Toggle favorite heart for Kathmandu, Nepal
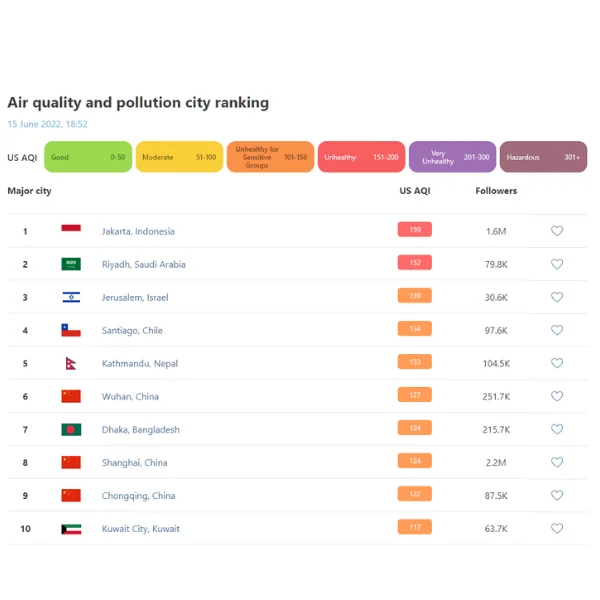 pos(557,363)
